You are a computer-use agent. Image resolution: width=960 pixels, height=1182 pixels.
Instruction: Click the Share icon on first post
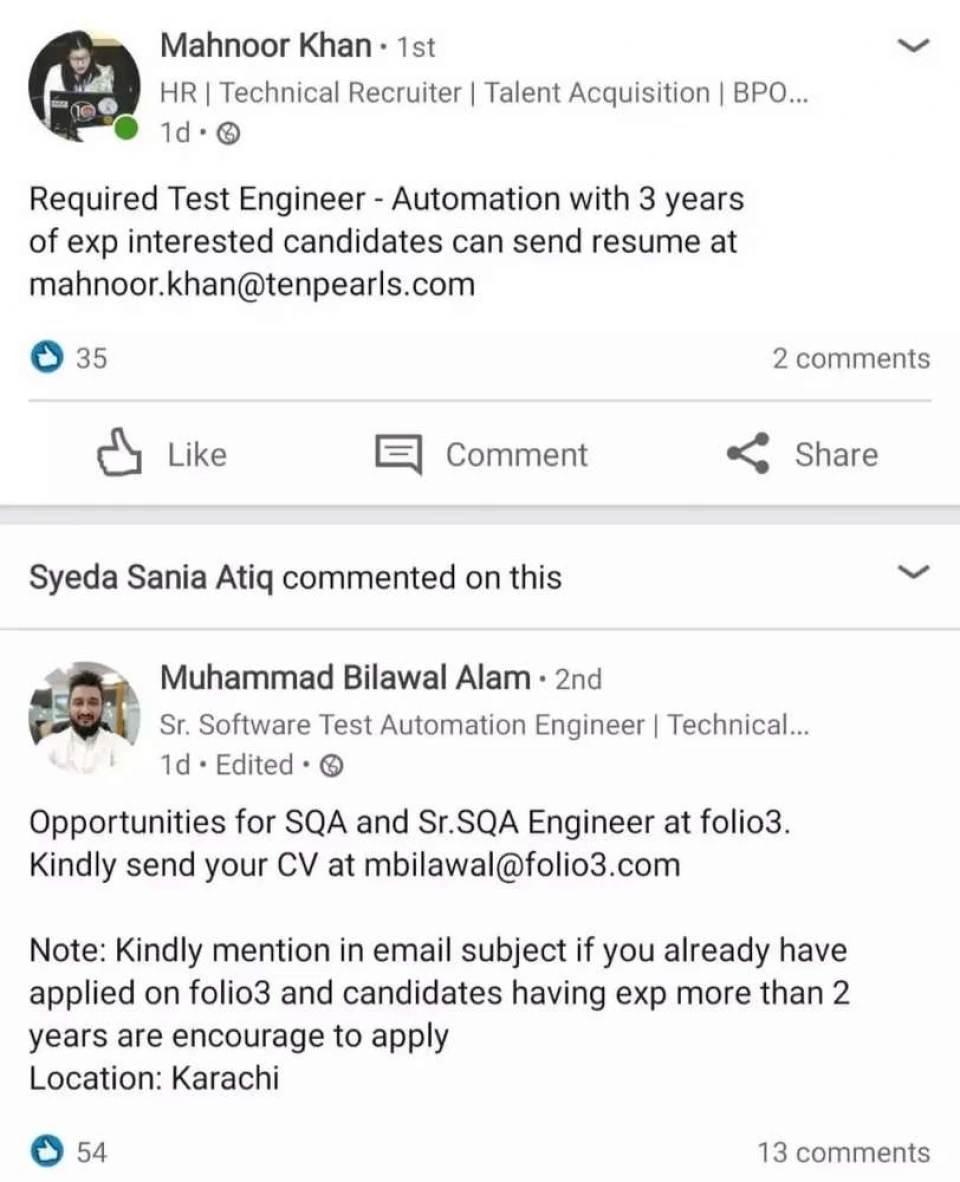[748, 455]
